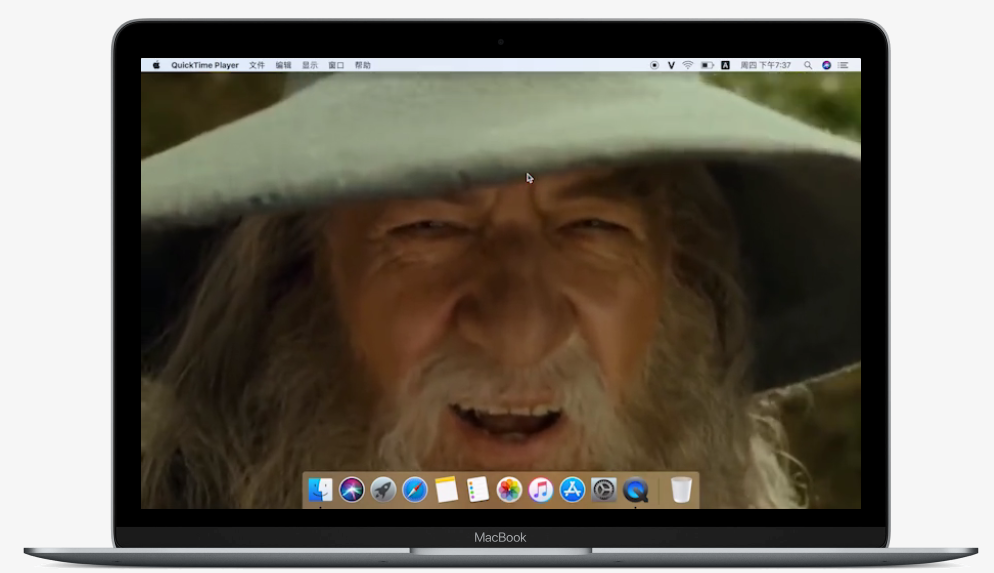Open App Store from the Dock

tap(572, 489)
